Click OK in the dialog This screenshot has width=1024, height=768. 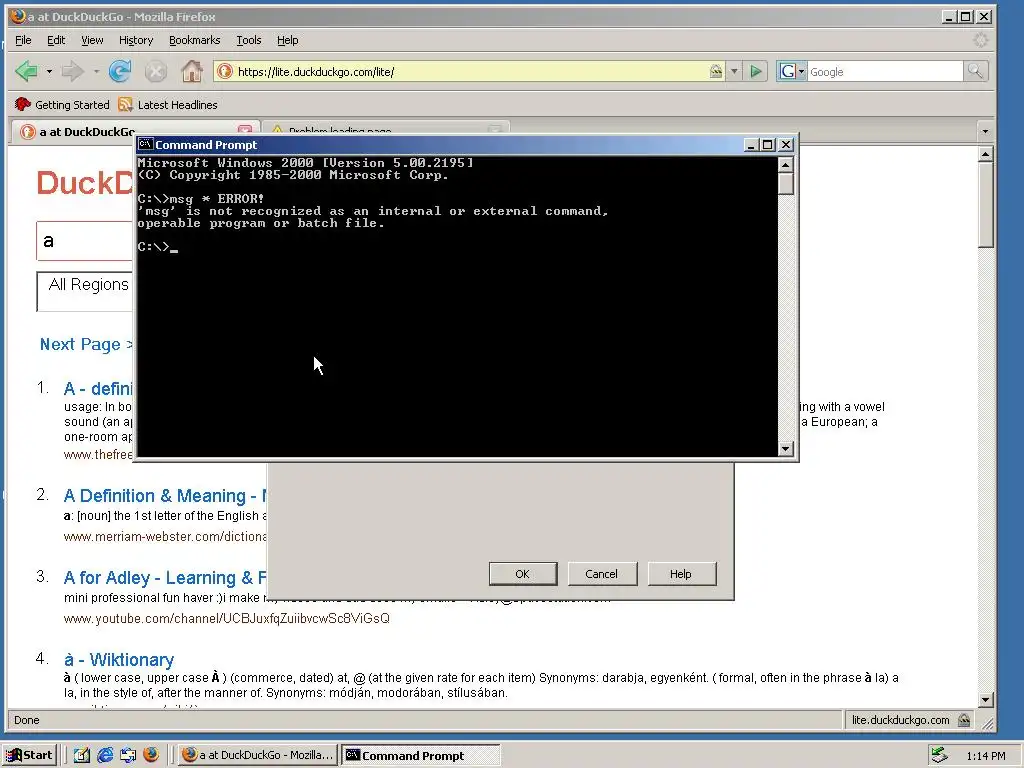(x=522, y=573)
